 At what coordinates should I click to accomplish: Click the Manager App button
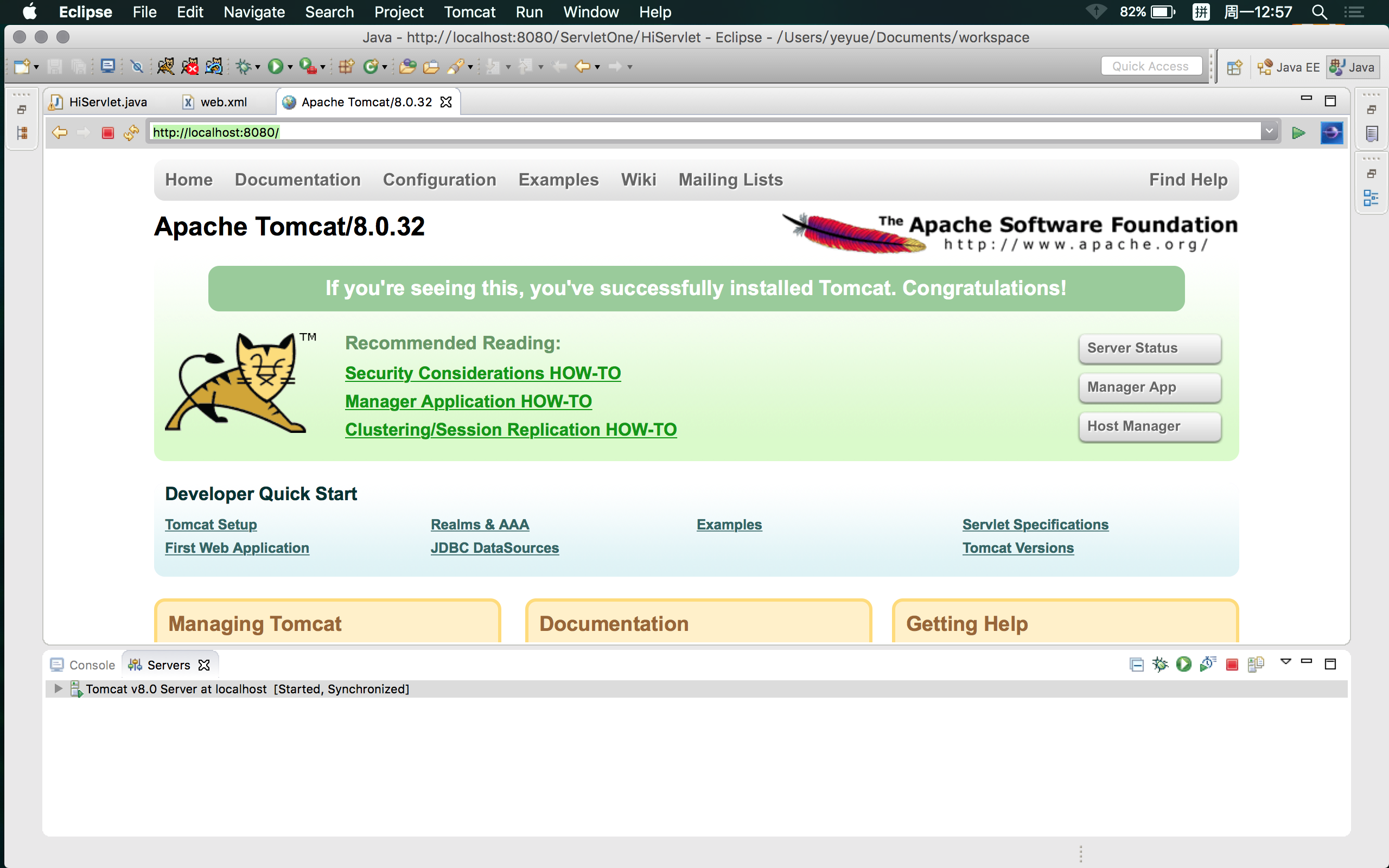tap(1150, 387)
